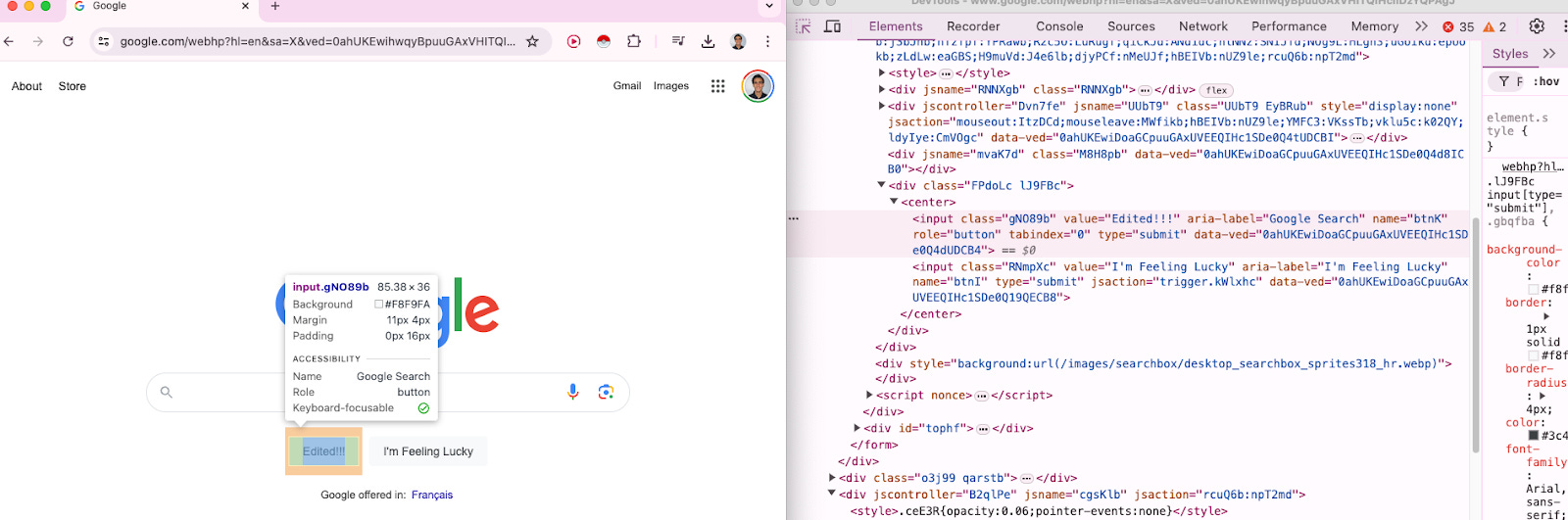Click the warning count 2 badge
The image size is (1568, 520).
[1495, 26]
